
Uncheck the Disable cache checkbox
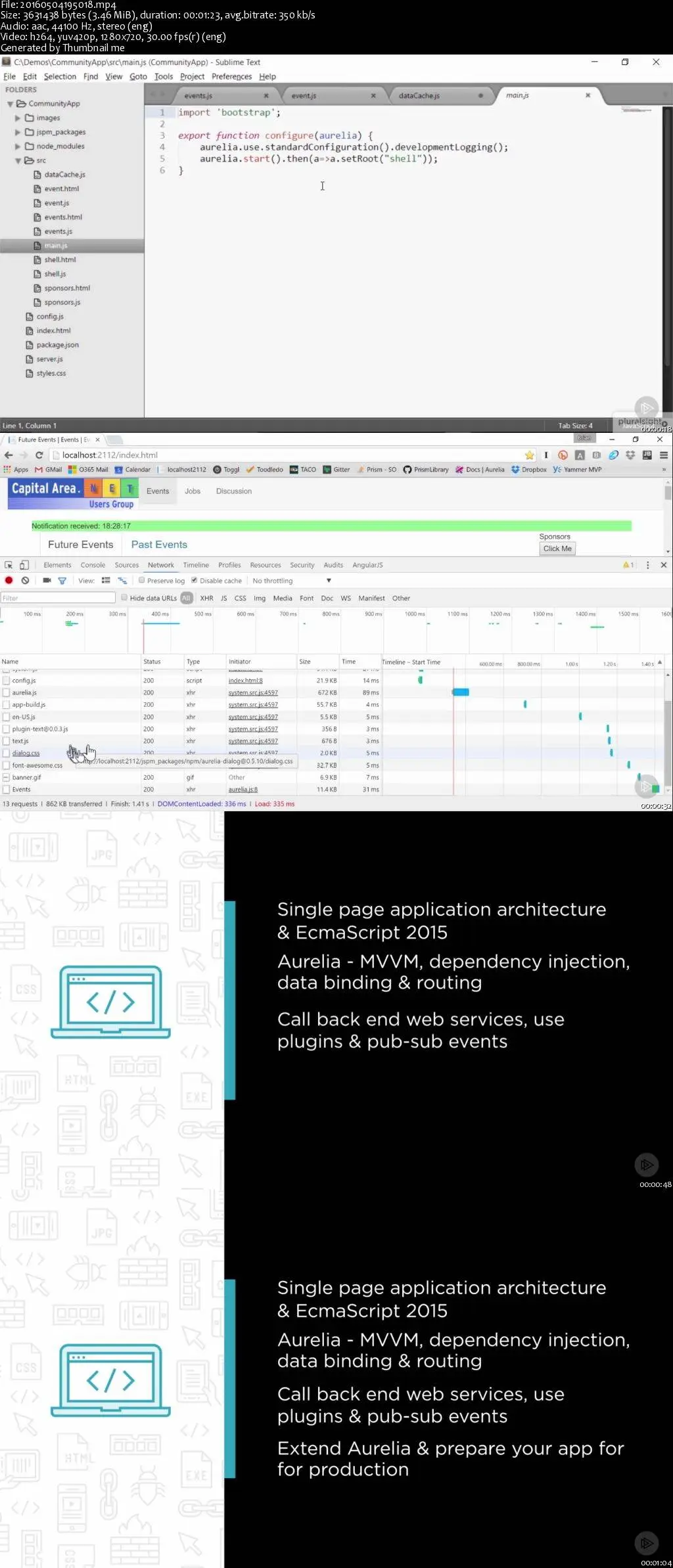pyautogui.click(x=194, y=580)
